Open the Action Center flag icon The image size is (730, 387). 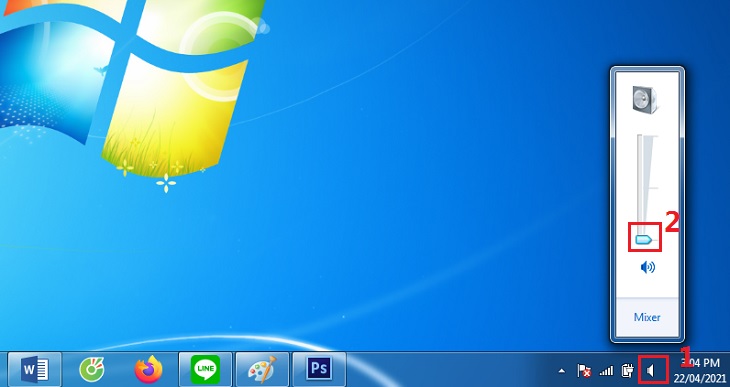pyautogui.click(x=584, y=371)
